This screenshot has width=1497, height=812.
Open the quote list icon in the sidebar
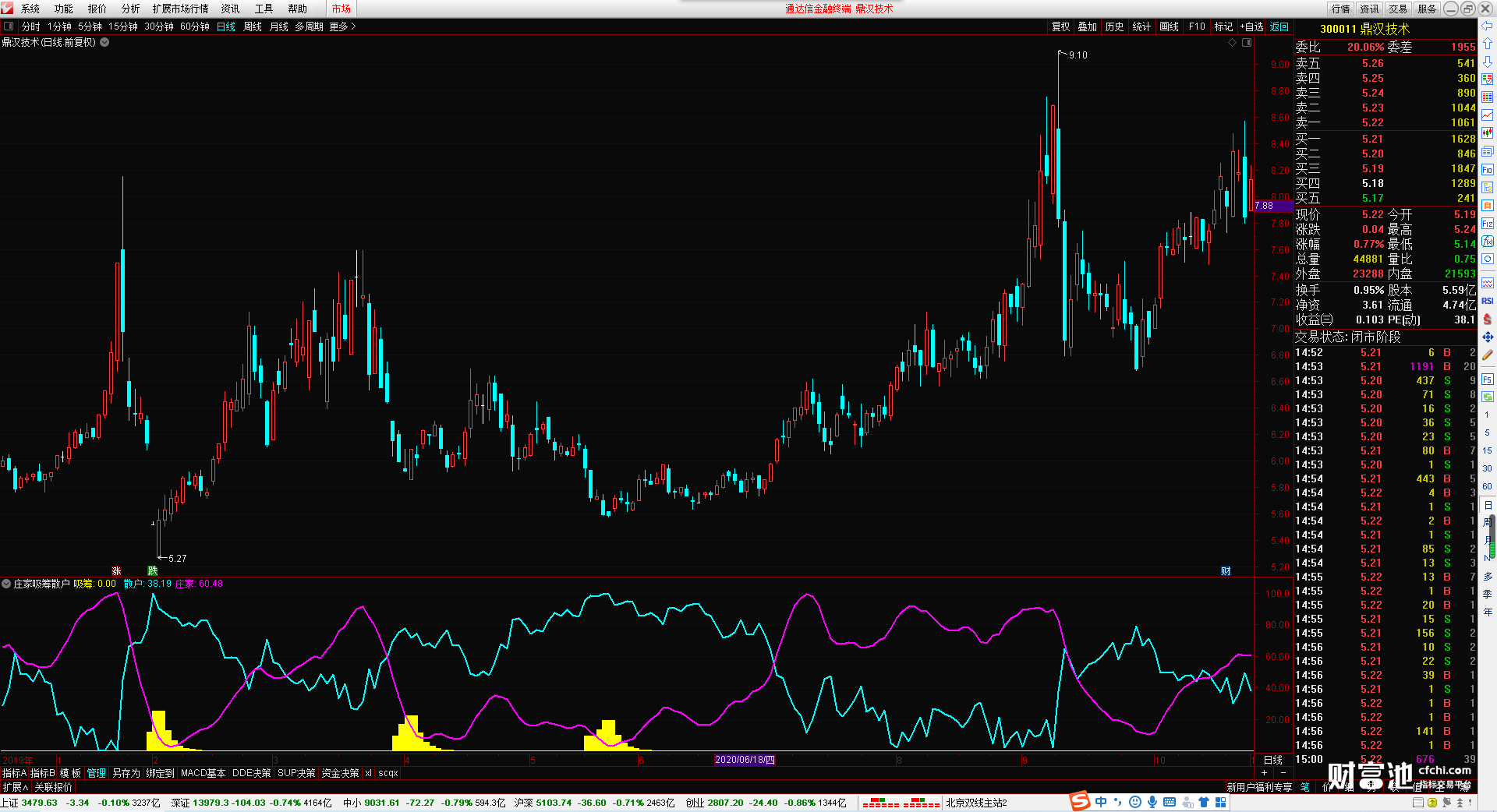1488,79
